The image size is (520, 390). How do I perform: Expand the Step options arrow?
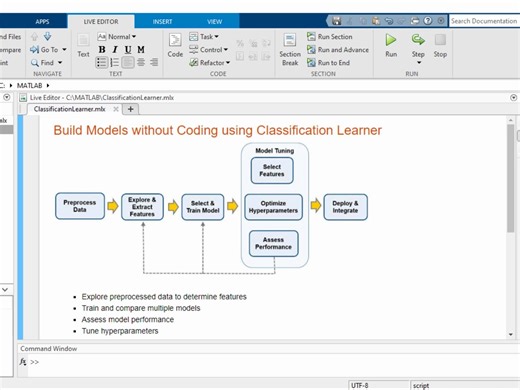pyautogui.click(x=419, y=63)
